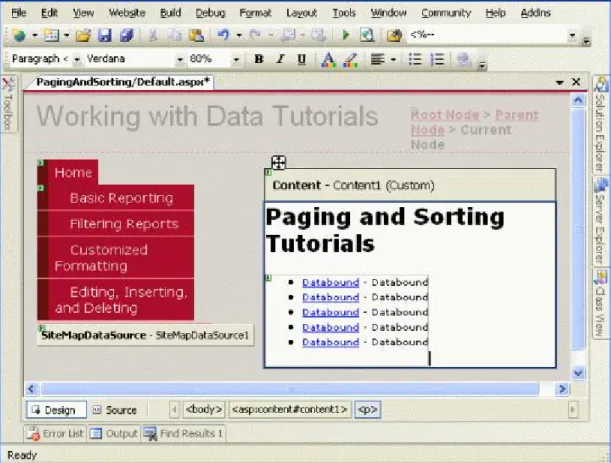The image size is (611, 463).
Task: Open the Community menu
Action: (446, 13)
